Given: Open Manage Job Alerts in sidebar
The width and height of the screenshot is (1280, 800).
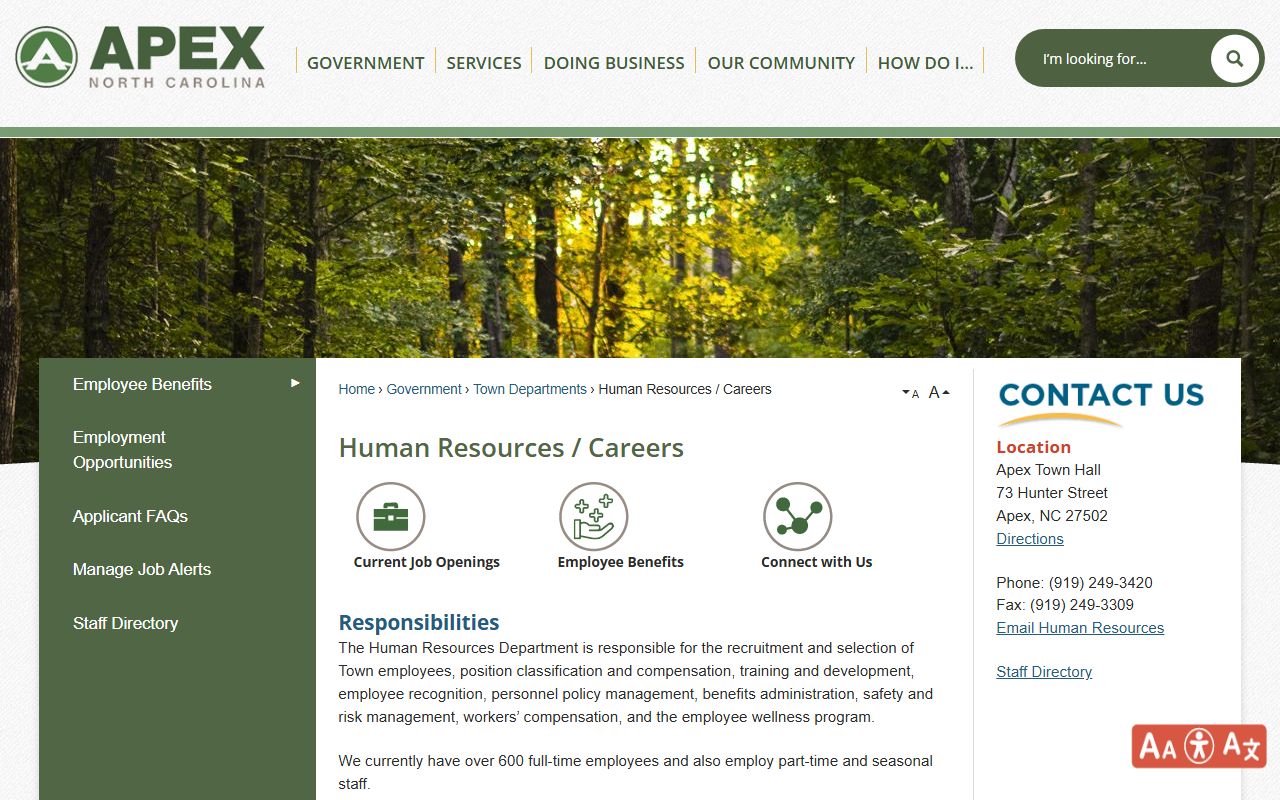Looking at the screenshot, I should (x=142, y=569).
